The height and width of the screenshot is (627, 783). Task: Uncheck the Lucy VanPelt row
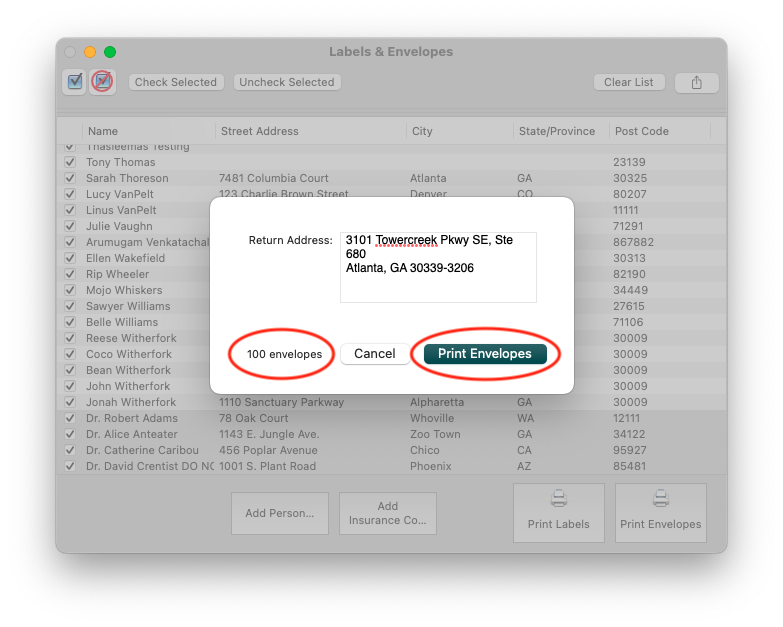pos(70,194)
